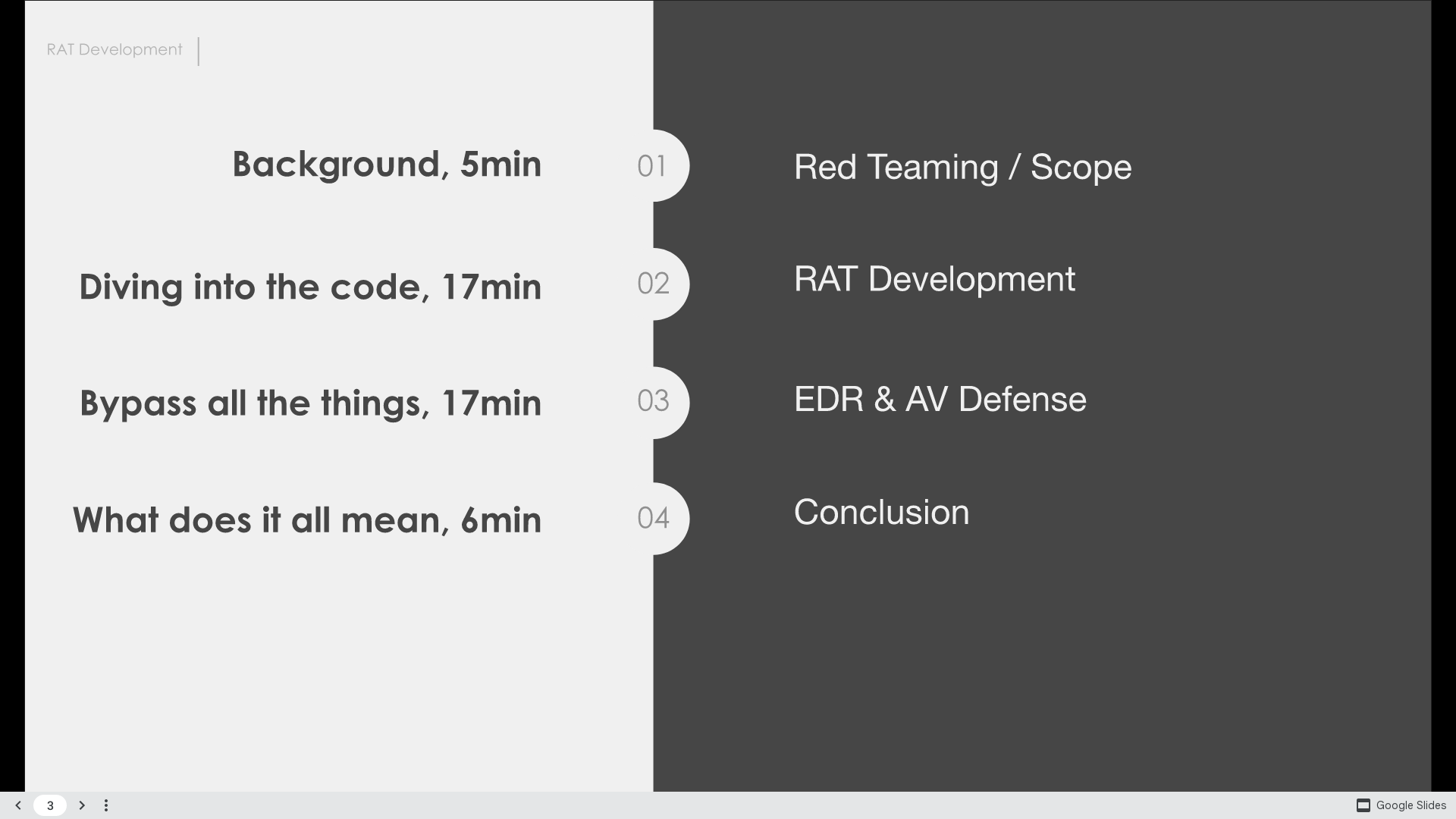
Task: Click 'What does it all mean, 6min'
Action: (x=306, y=520)
